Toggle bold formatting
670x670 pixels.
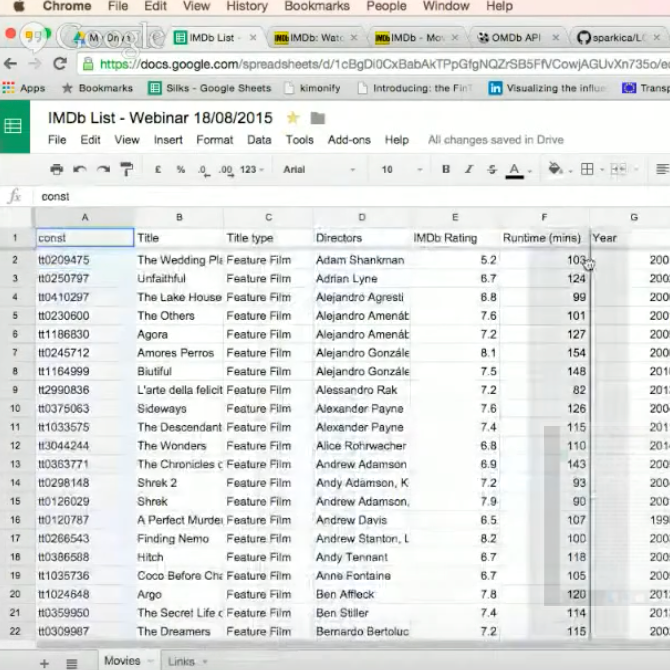(x=446, y=170)
